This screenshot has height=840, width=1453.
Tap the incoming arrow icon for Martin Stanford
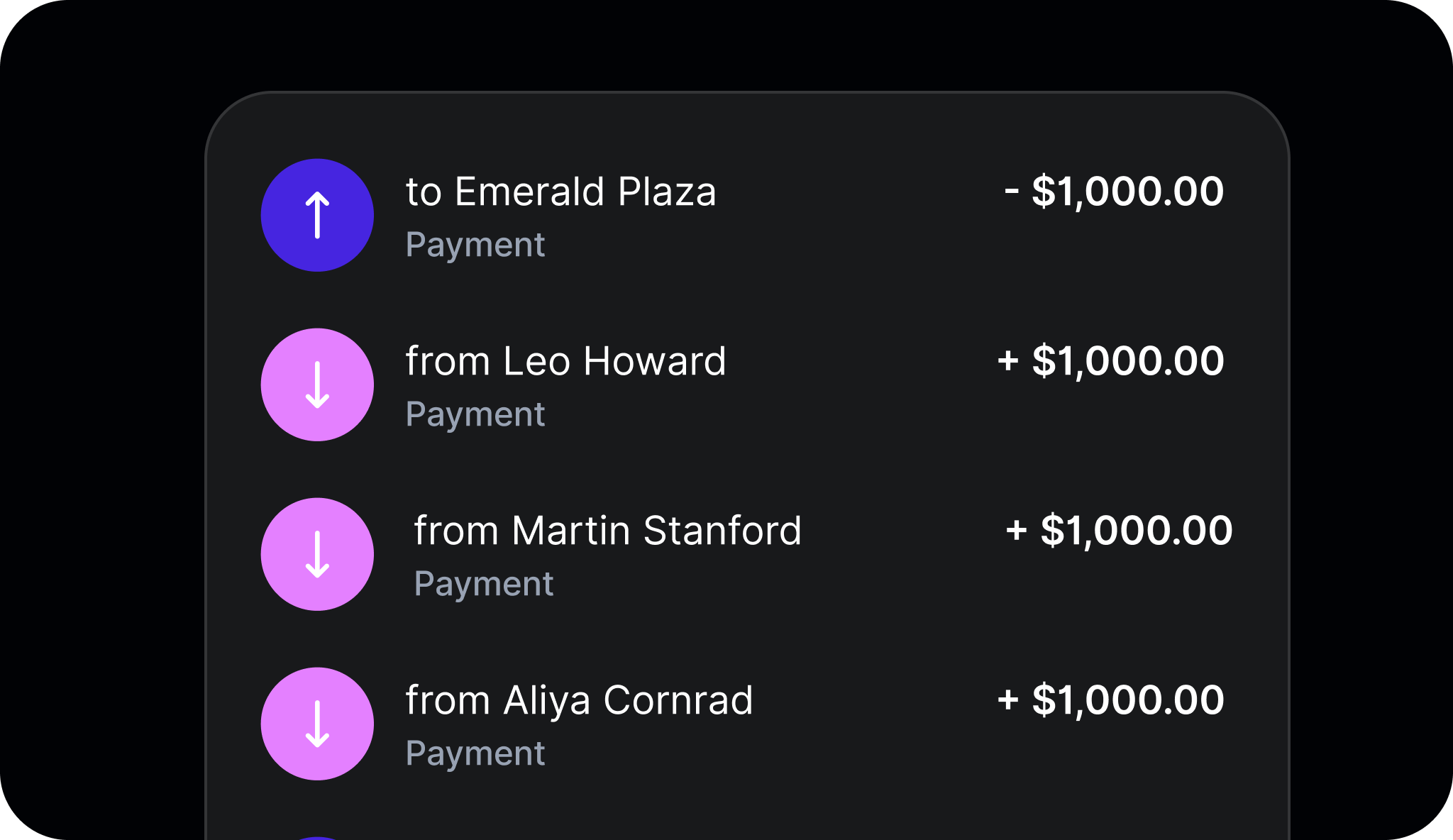click(x=317, y=554)
